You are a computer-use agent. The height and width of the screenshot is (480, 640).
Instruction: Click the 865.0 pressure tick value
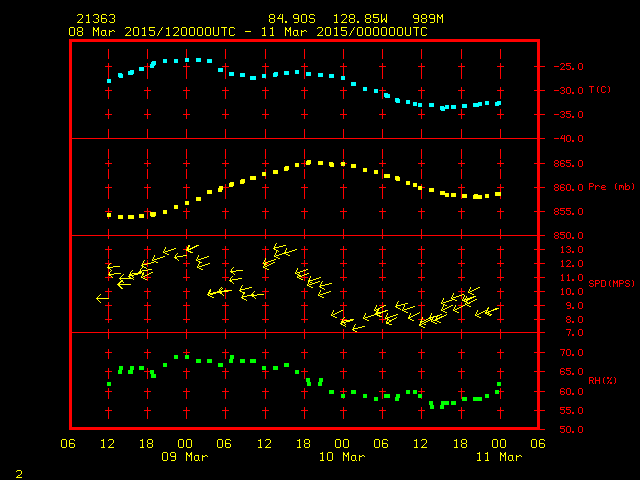(x=569, y=164)
